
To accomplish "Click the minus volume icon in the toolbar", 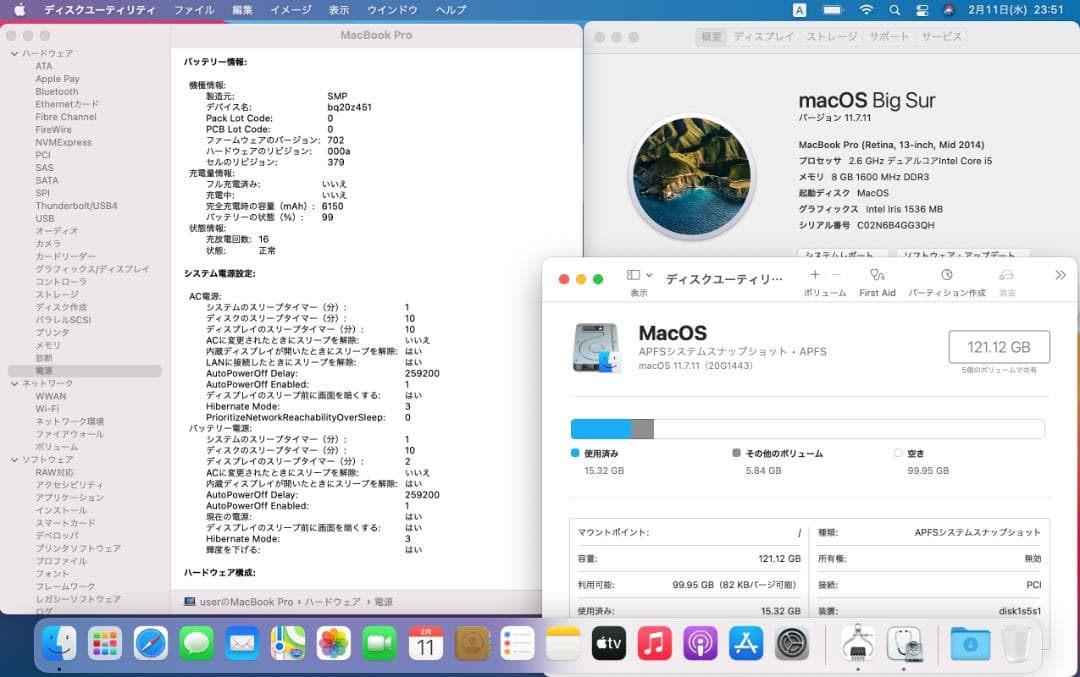I will pos(836,274).
